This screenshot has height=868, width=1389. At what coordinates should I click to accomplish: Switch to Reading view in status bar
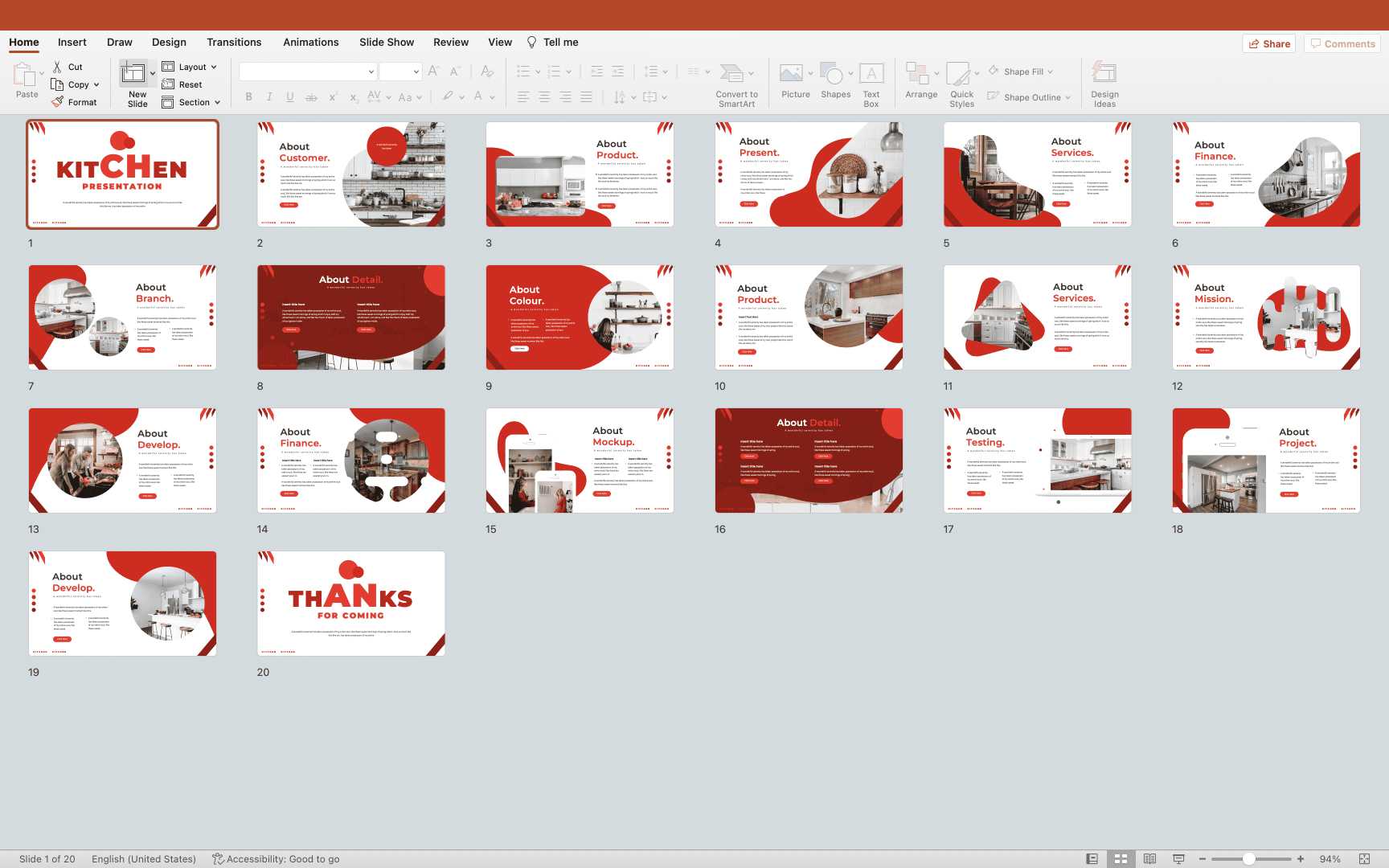click(x=1149, y=859)
